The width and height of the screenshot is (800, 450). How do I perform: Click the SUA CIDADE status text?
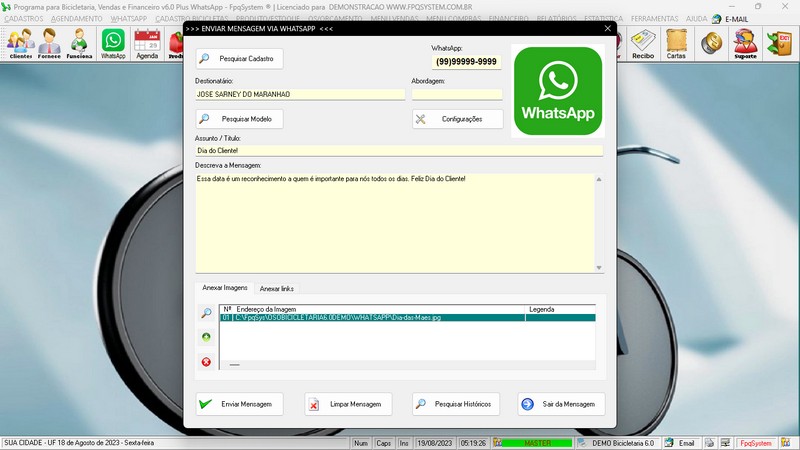[x=79, y=443]
